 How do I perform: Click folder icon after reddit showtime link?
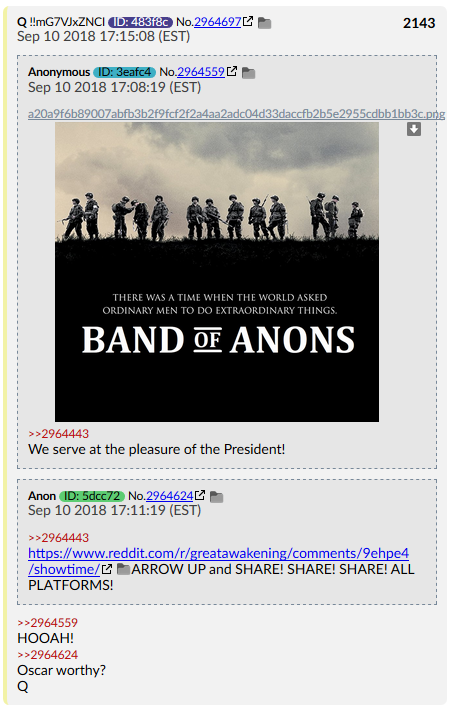coord(123,569)
